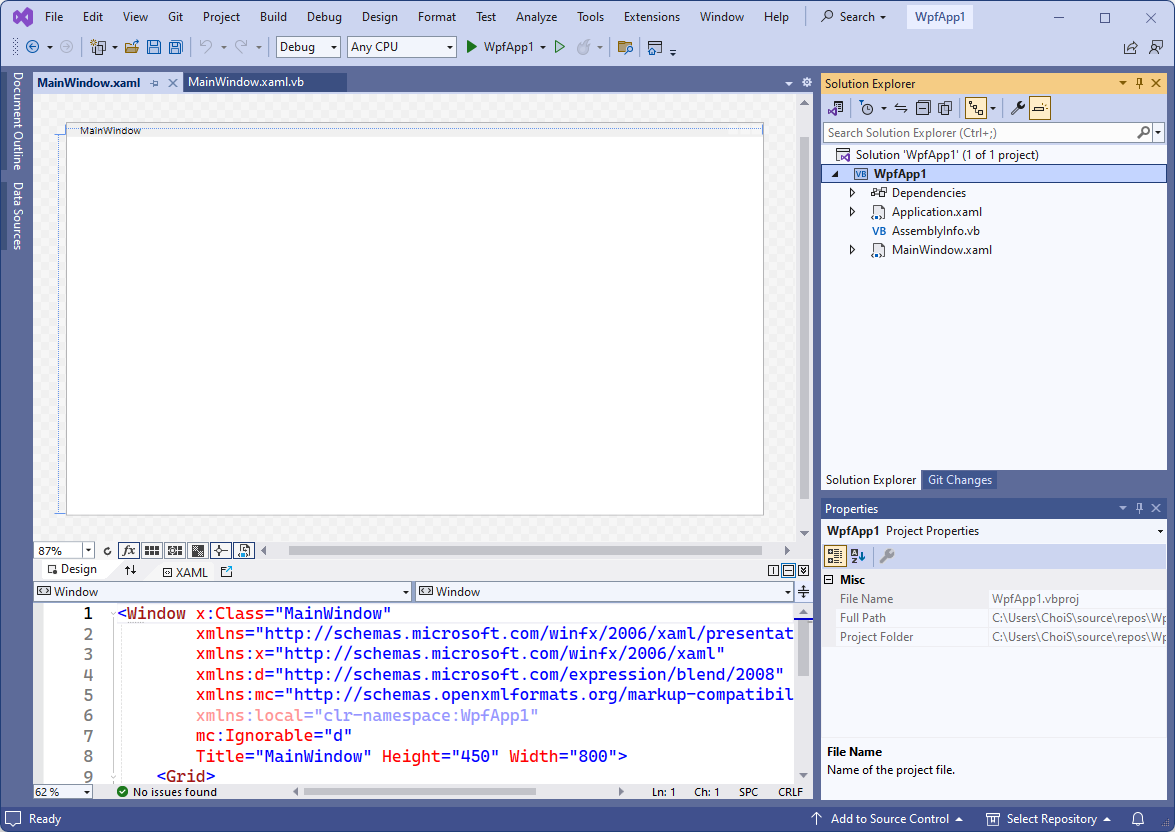Click the Swap Panes arrows icon

pyautogui.click(x=130, y=570)
